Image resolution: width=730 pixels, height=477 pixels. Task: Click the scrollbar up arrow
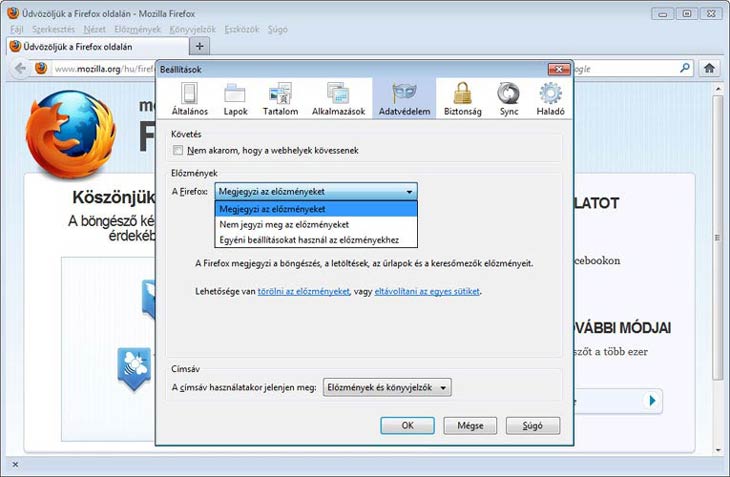718,88
